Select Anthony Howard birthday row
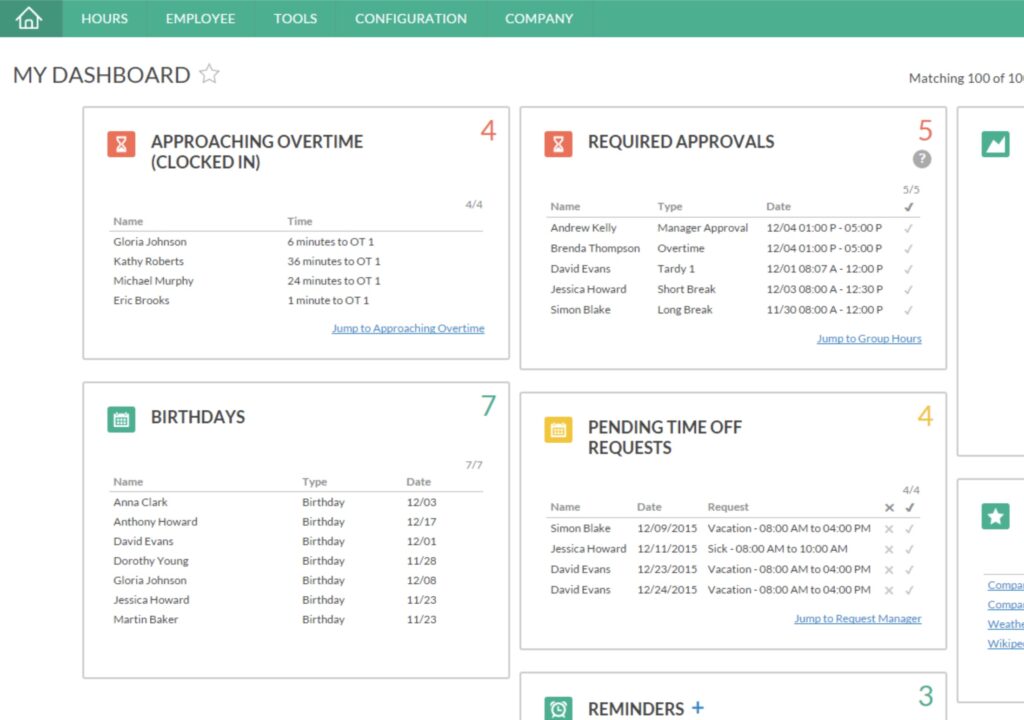Image resolution: width=1024 pixels, height=720 pixels. (296, 522)
